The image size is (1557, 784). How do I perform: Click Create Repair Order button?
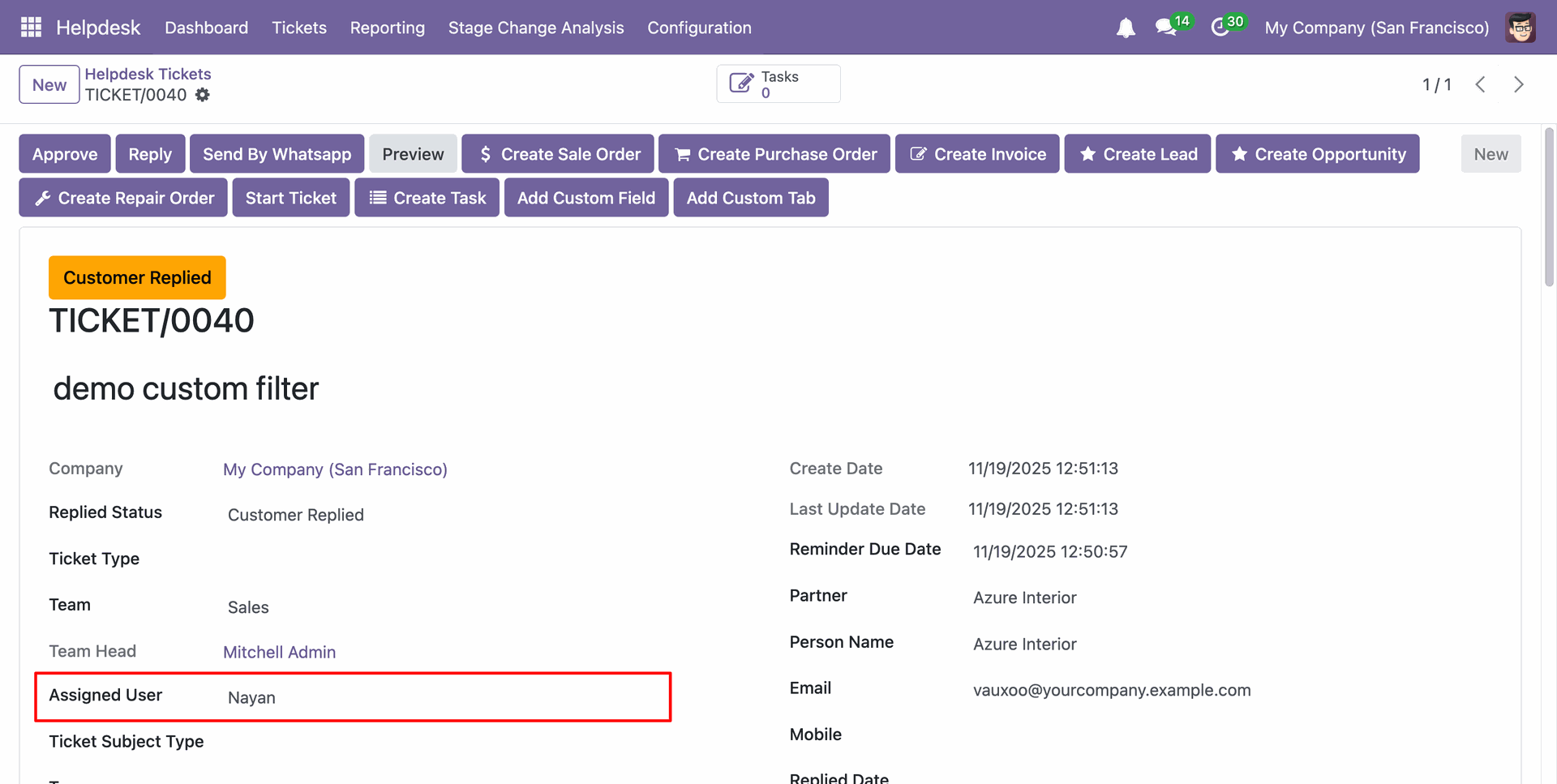(123, 198)
